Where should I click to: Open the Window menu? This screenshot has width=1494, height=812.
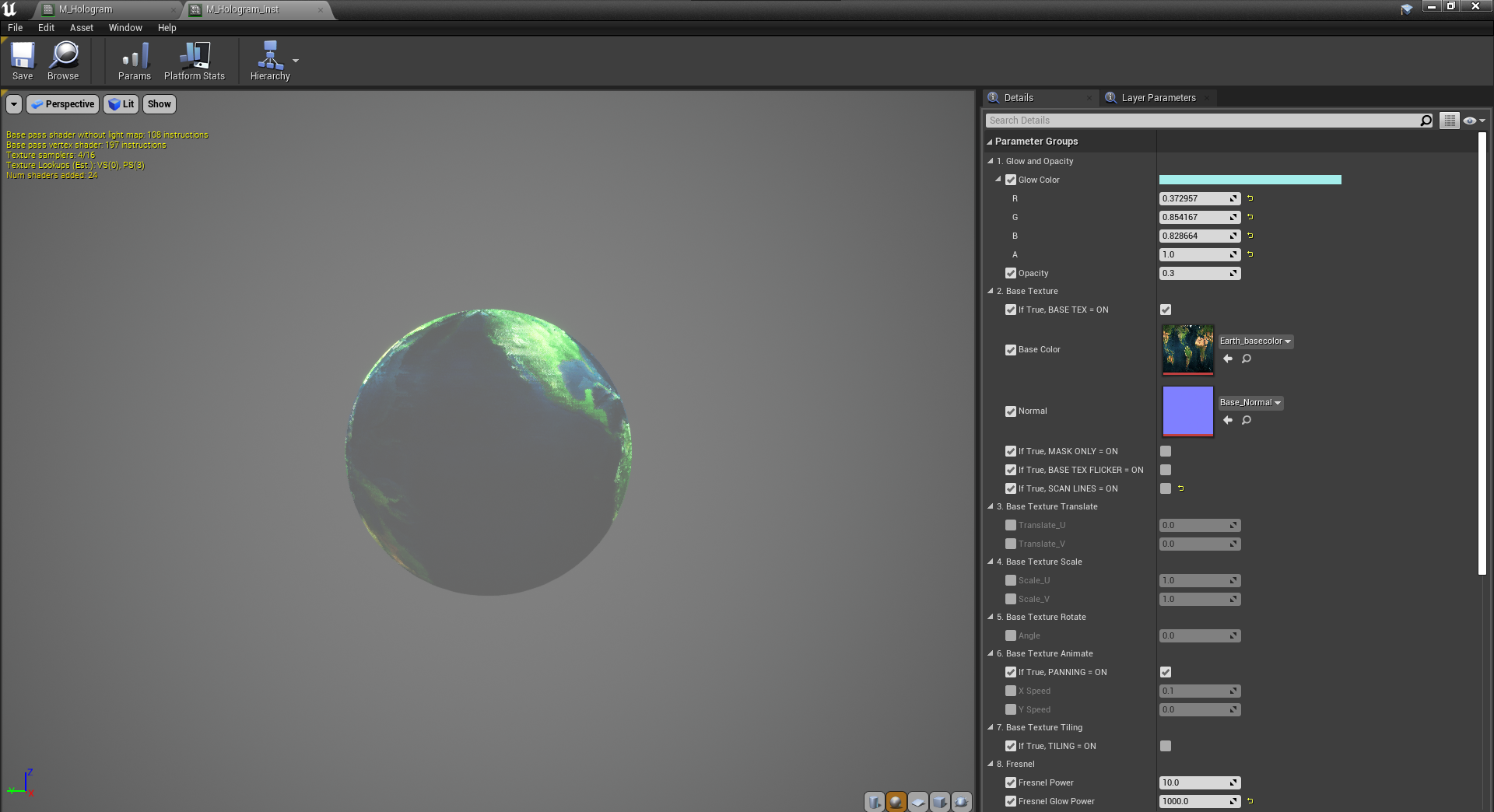pos(124,27)
